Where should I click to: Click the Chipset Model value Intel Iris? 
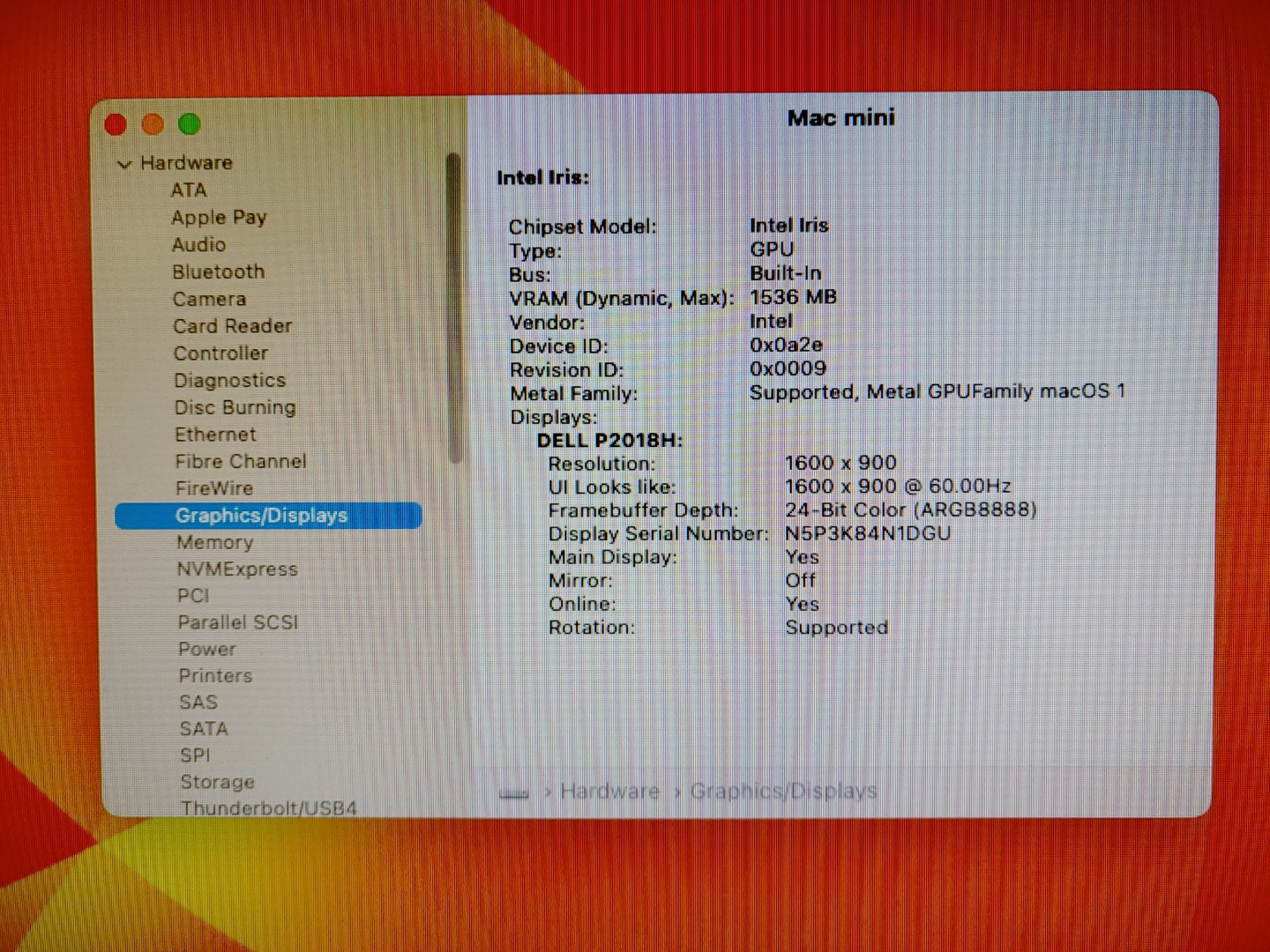(x=789, y=226)
